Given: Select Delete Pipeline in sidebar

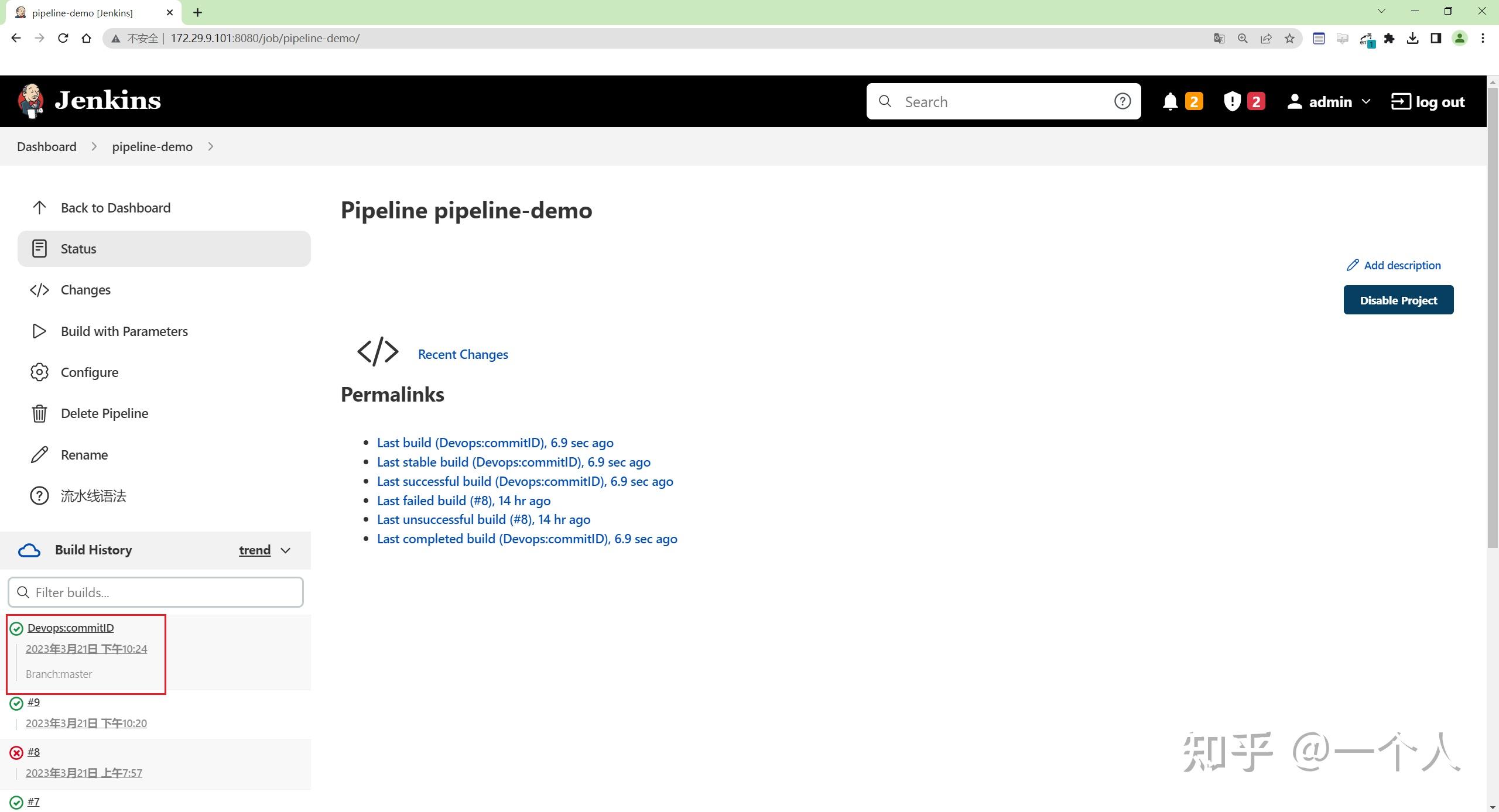Looking at the screenshot, I should tap(104, 413).
